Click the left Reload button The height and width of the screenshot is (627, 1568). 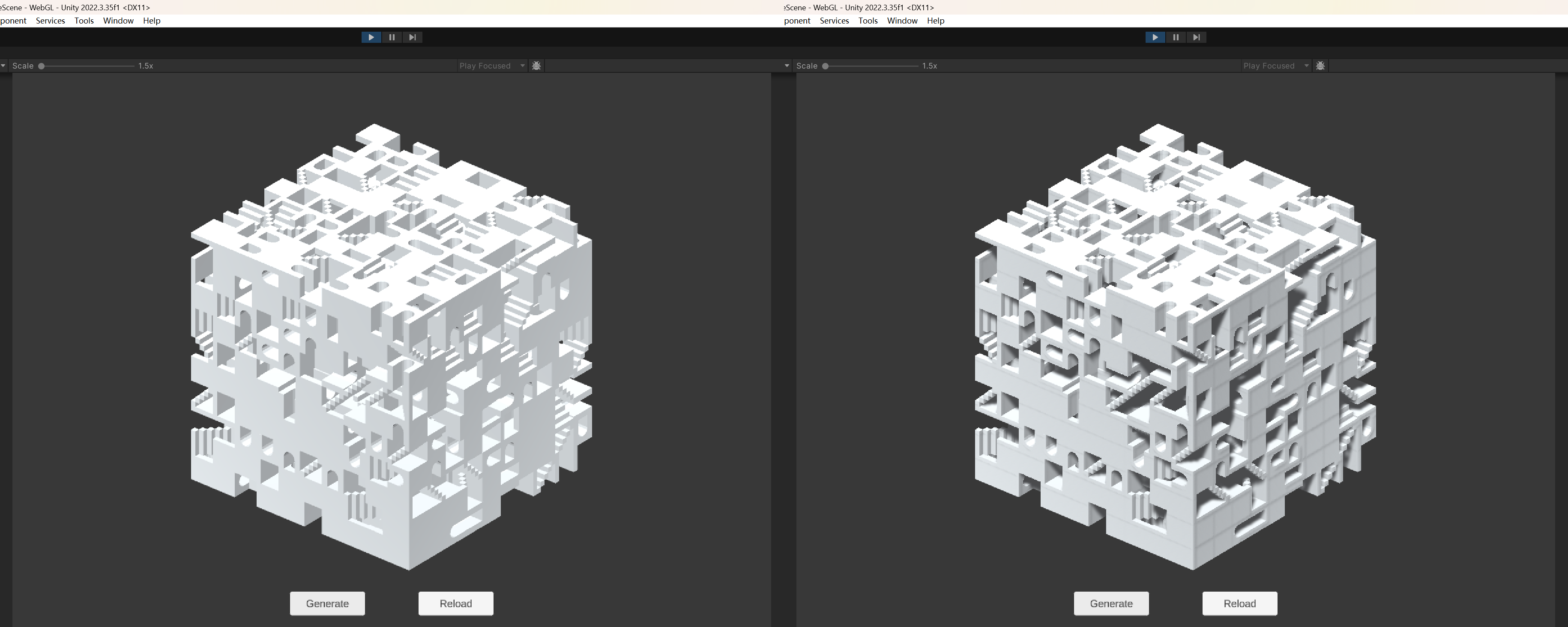click(x=455, y=603)
